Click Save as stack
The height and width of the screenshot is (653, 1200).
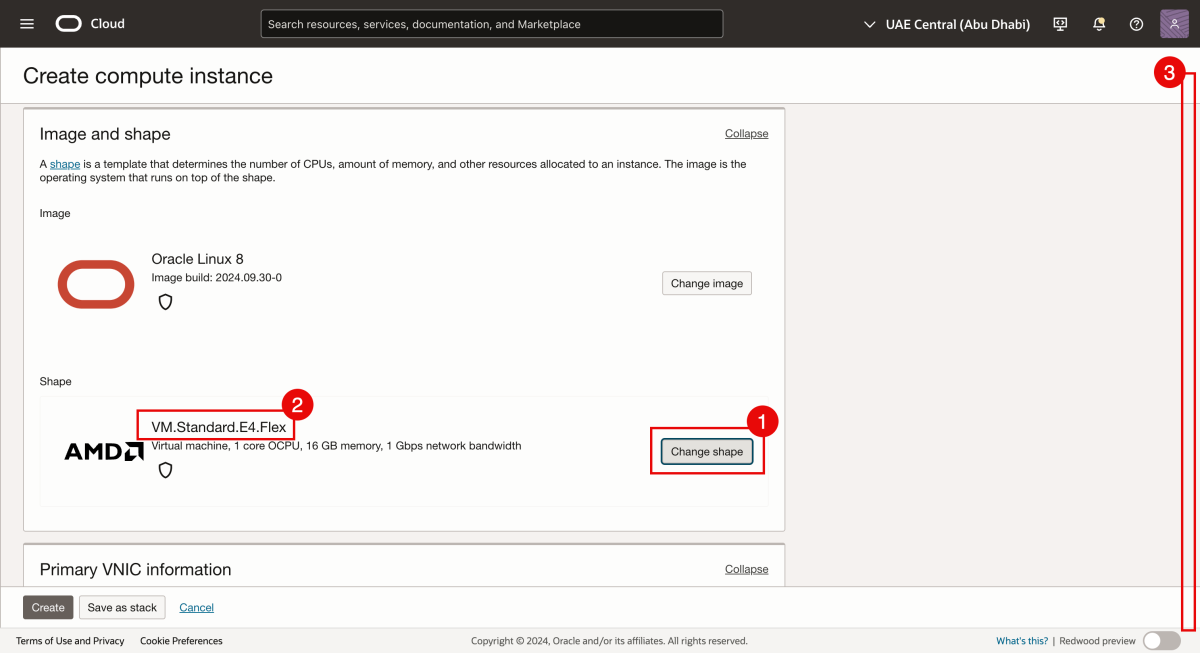pyautogui.click(x=122, y=606)
